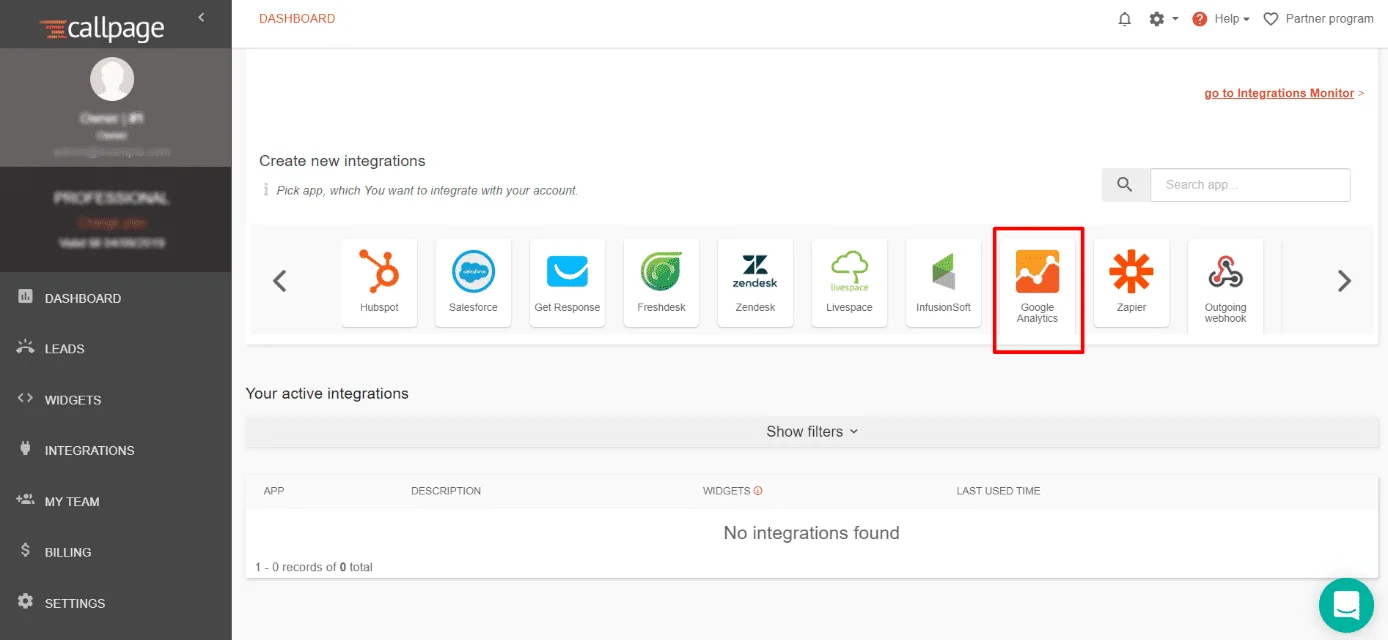Click the LAST USED TIME column header
The image size is (1388, 640).
point(998,491)
